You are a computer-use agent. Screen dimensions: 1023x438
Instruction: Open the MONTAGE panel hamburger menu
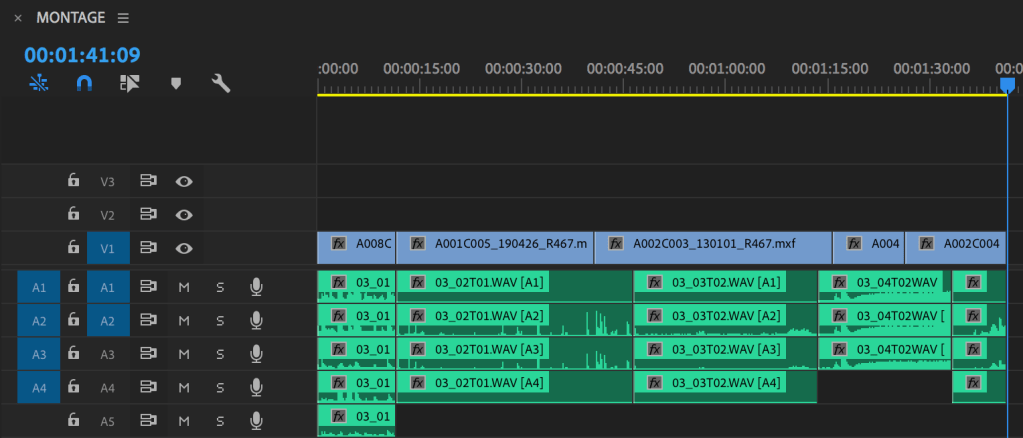coord(123,18)
